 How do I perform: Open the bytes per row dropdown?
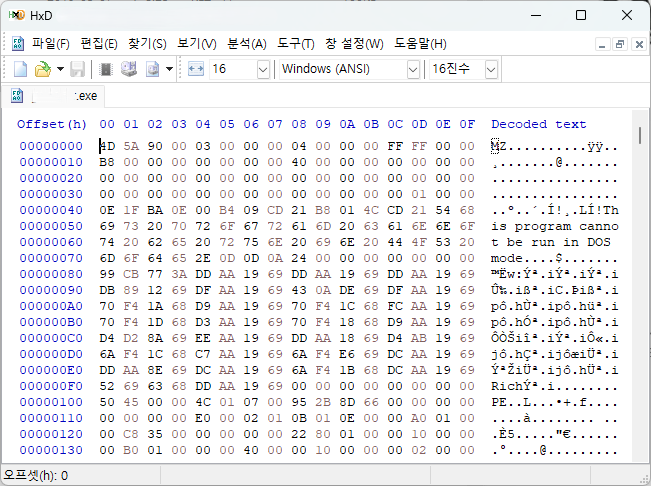coord(263,69)
